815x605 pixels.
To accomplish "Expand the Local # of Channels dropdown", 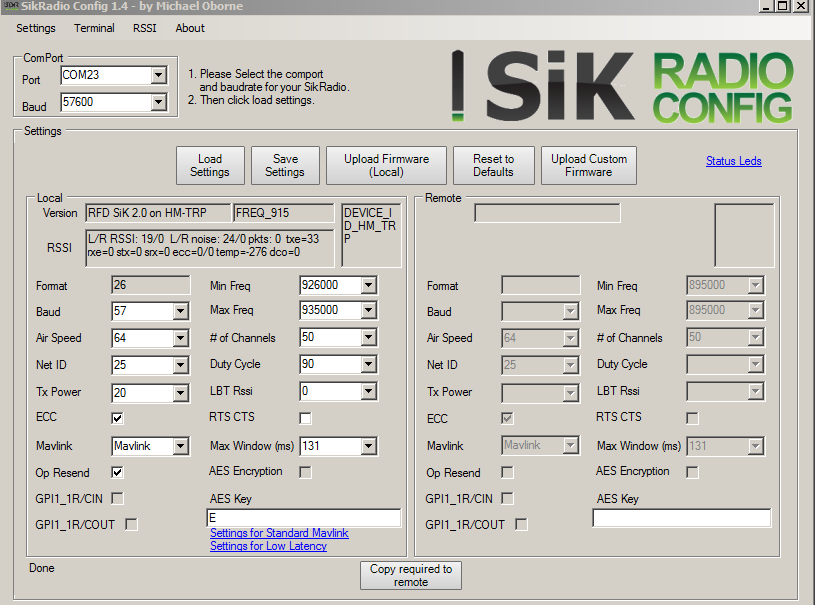I will pyautogui.click(x=369, y=337).
